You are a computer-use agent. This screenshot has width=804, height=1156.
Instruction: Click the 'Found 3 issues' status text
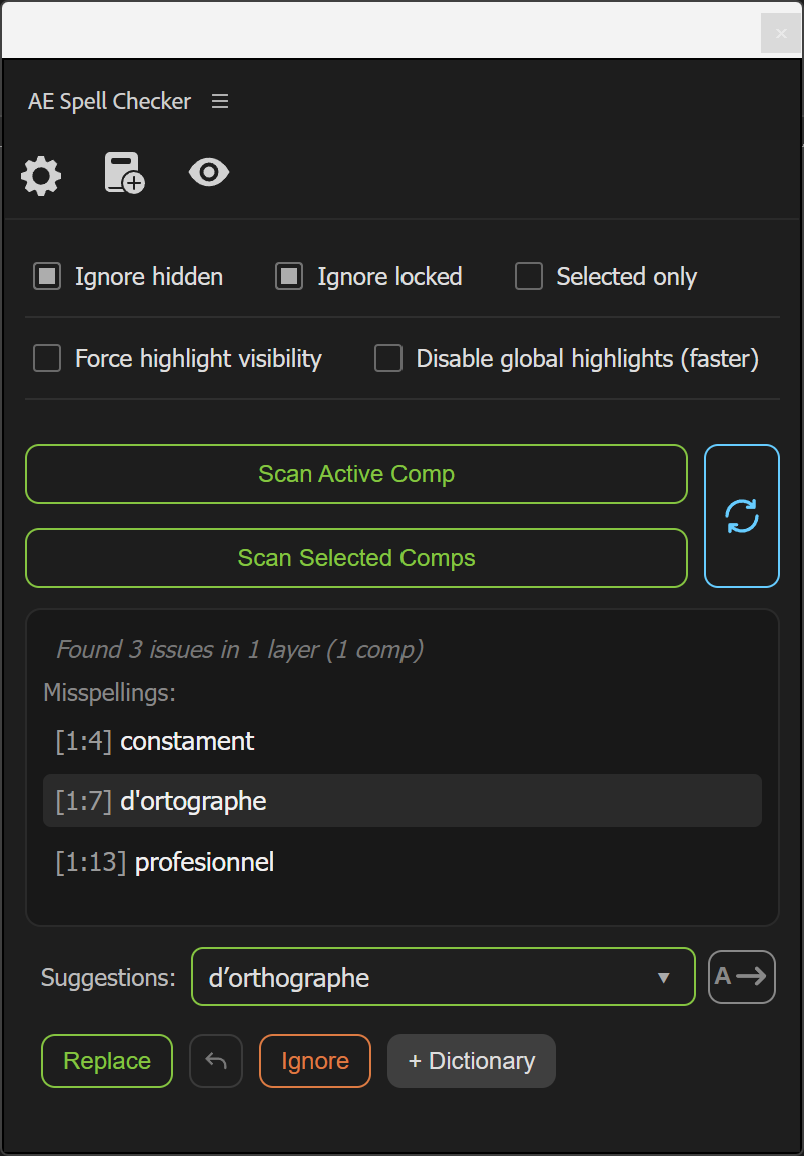click(240, 650)
